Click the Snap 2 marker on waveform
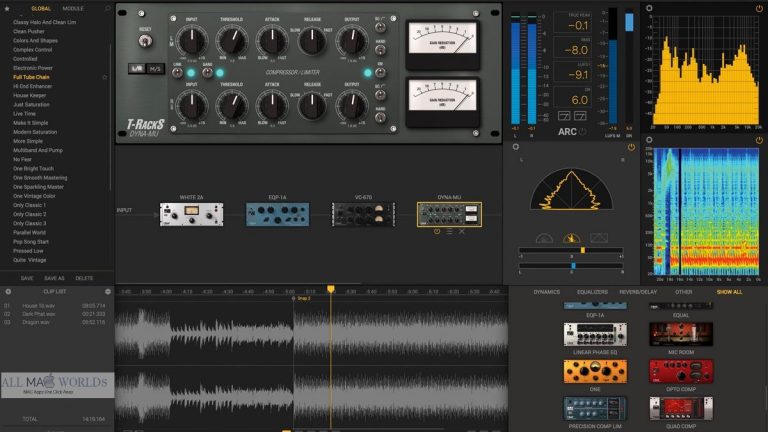This screenshot has width=768, height=432. tap(301, 298)
